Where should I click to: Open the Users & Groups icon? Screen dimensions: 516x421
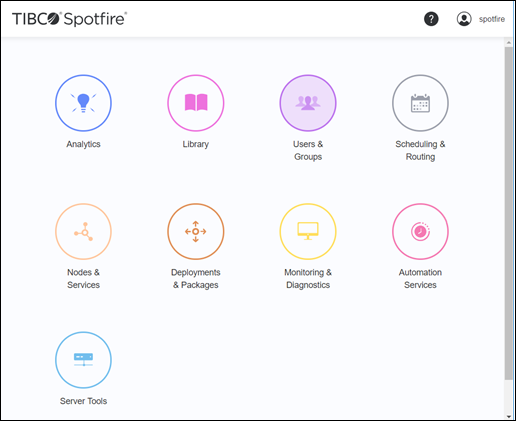308,103
